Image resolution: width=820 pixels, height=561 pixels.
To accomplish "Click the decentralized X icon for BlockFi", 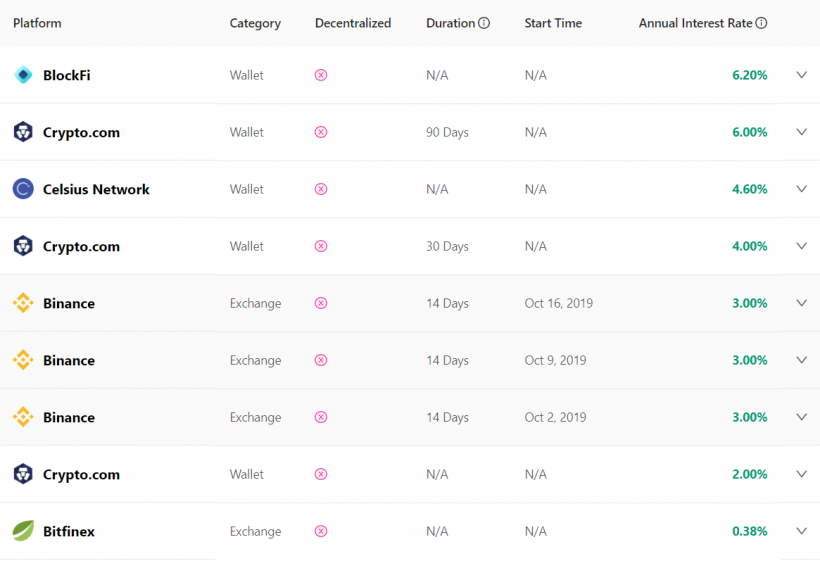I will (x=321, y=75).
